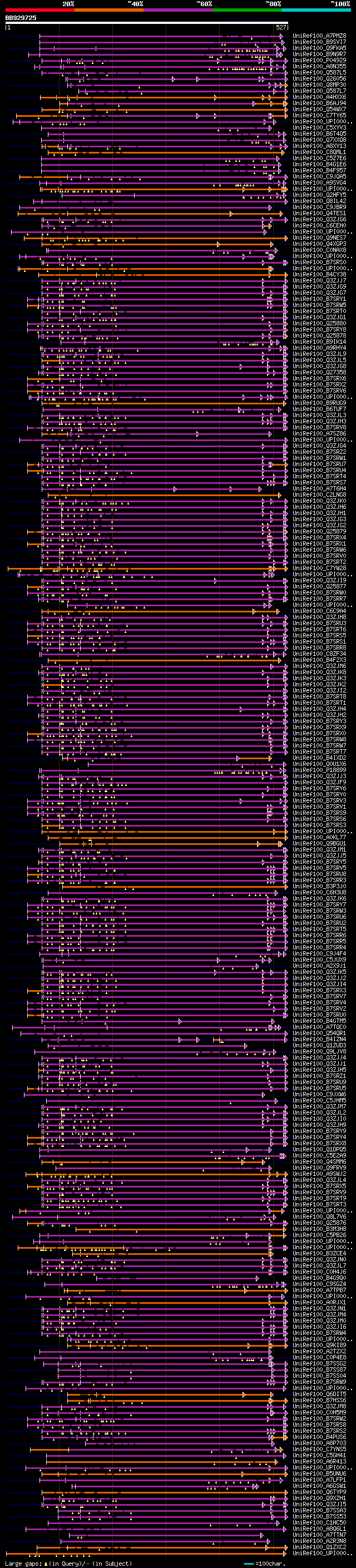
Task: Select the UniRef100_A7TPB7 label
Action: [319, 1290]
